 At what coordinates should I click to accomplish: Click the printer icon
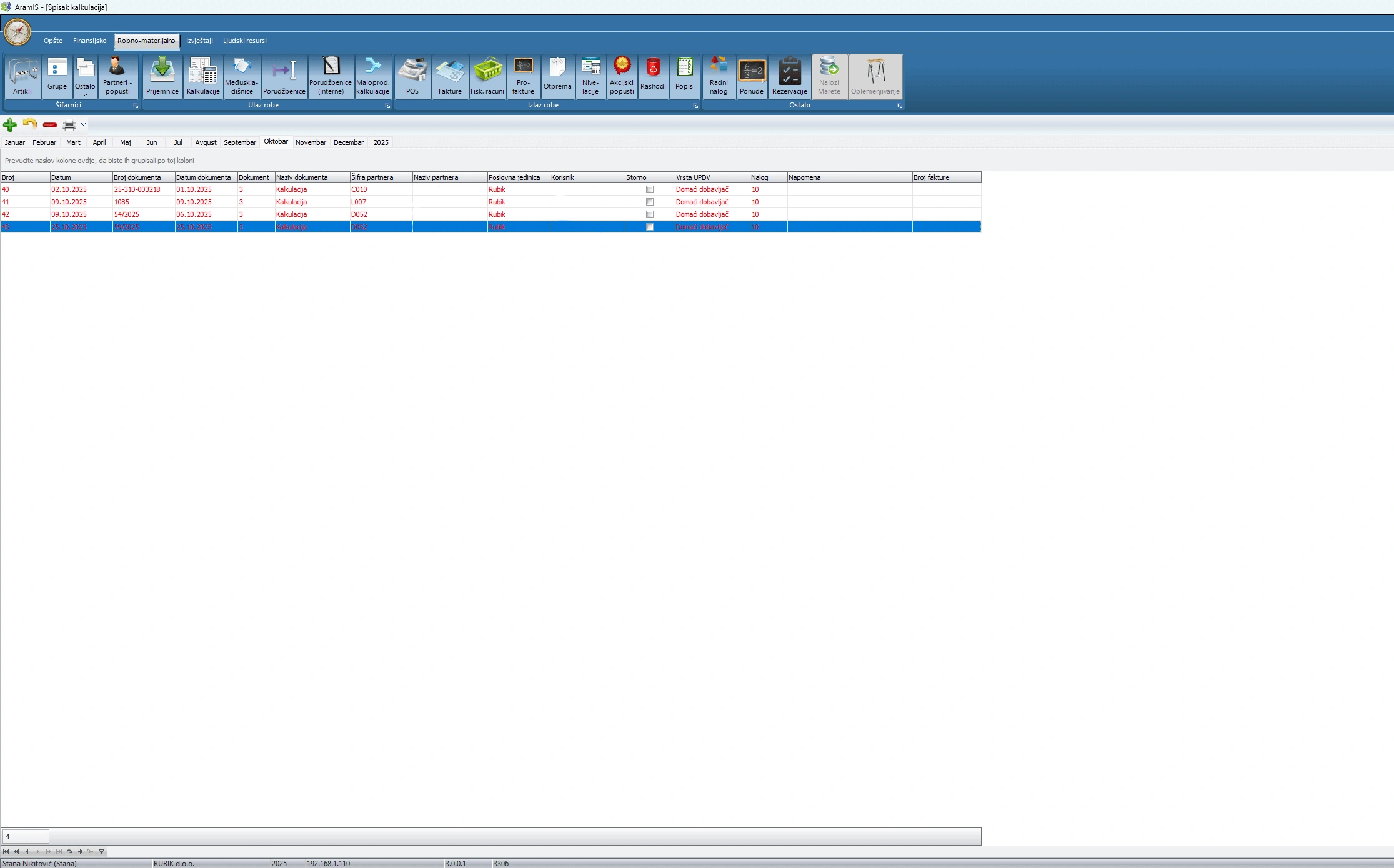point(69,125)
